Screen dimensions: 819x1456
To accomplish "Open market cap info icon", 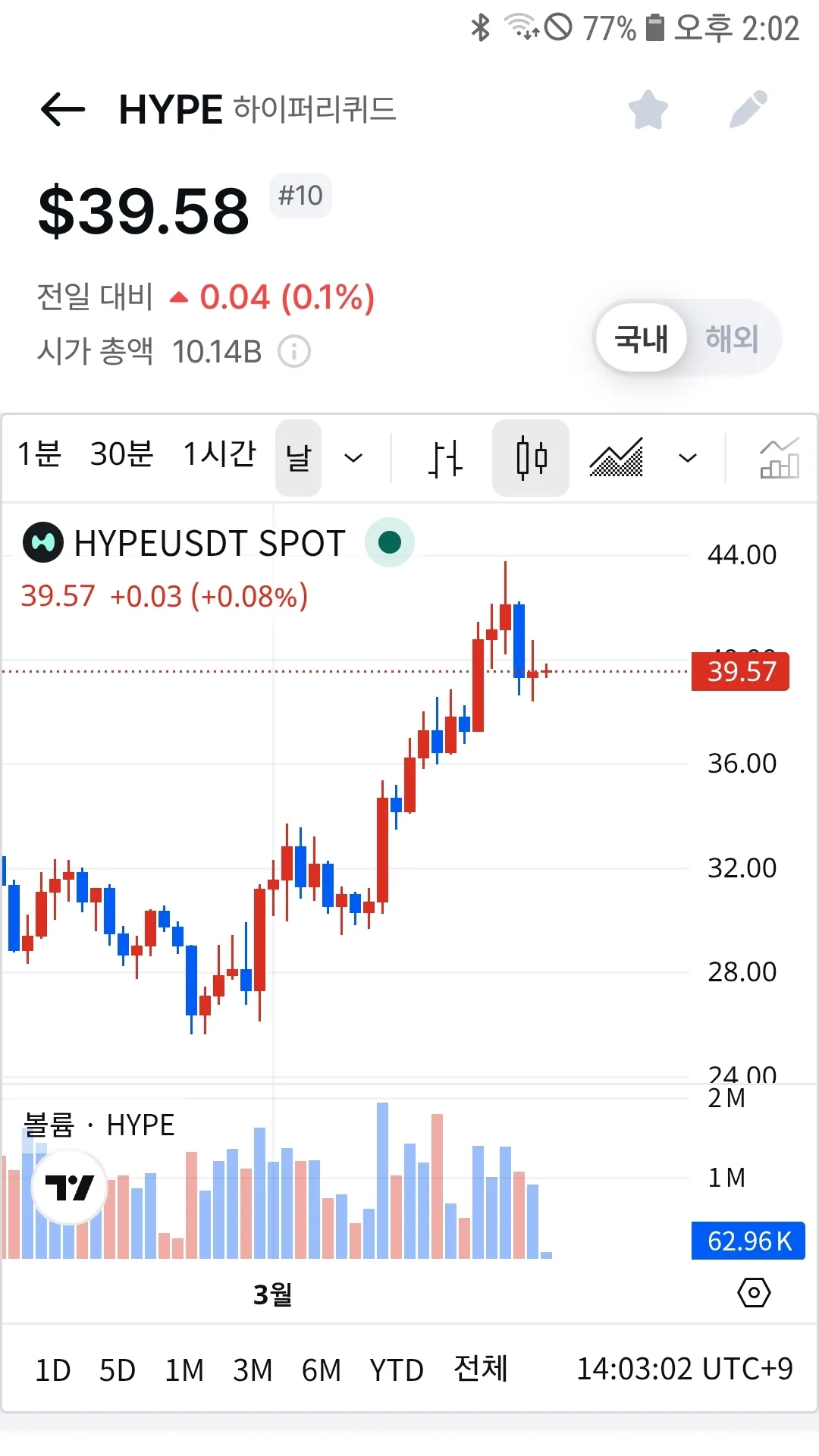I will [294, 352].
